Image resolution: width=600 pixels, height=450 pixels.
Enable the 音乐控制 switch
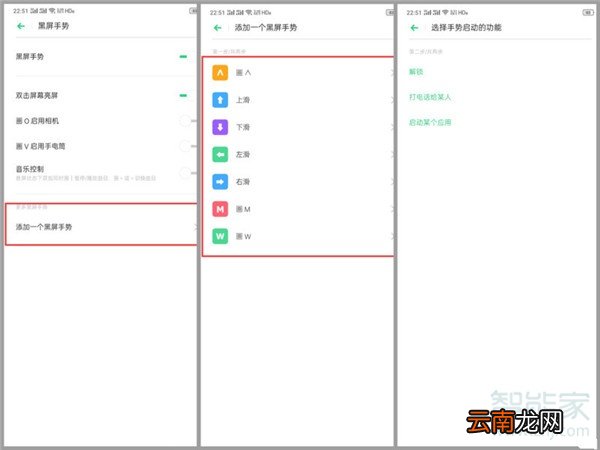point(188,173)
